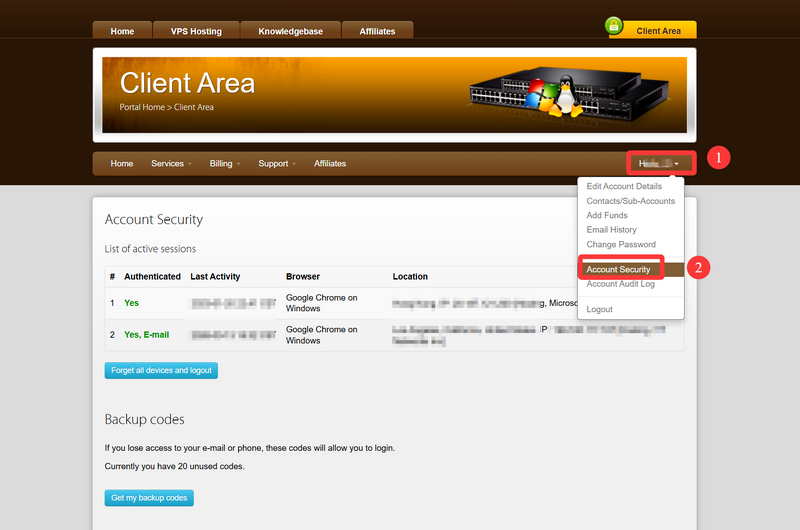The image size is (800, 530).
Task: Click the Get my backup codes button
Action: (x=148, y=498)
